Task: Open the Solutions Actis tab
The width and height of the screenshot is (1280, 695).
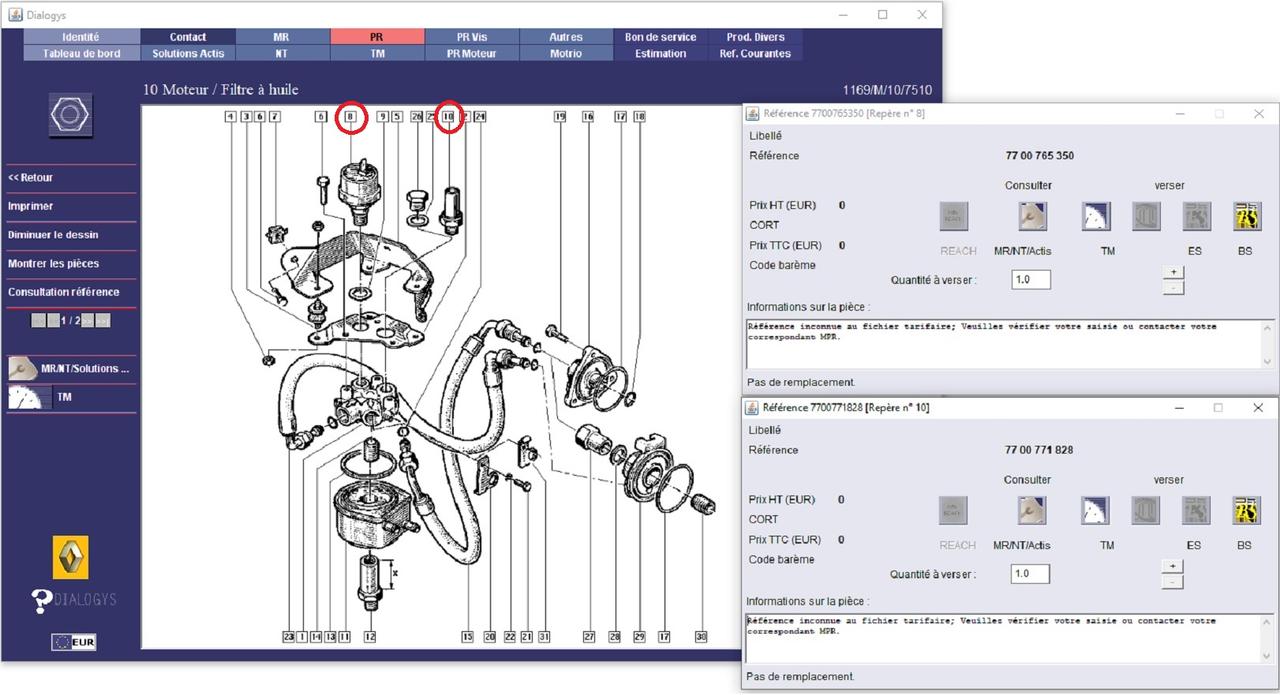Action: pyautogui.click(x=188, y=53)
